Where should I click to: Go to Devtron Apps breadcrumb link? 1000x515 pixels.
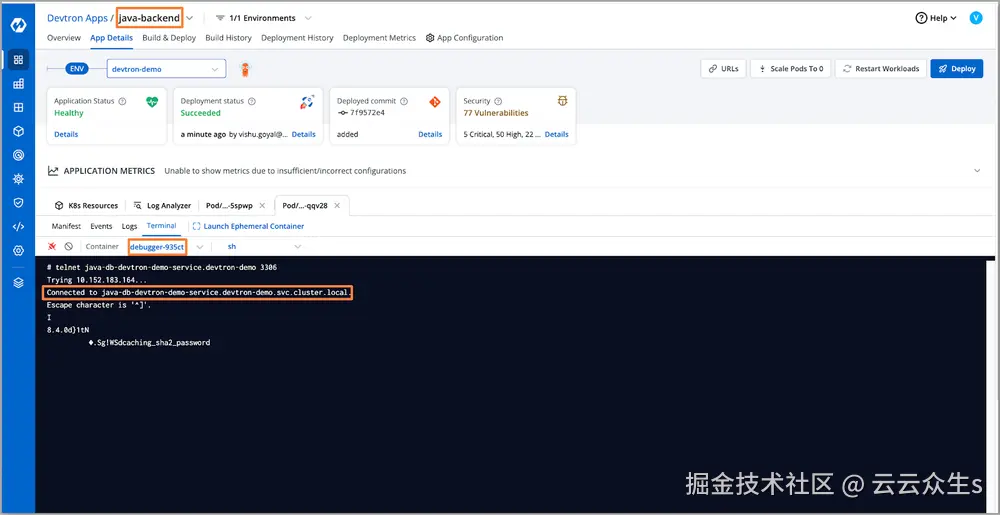77,18
